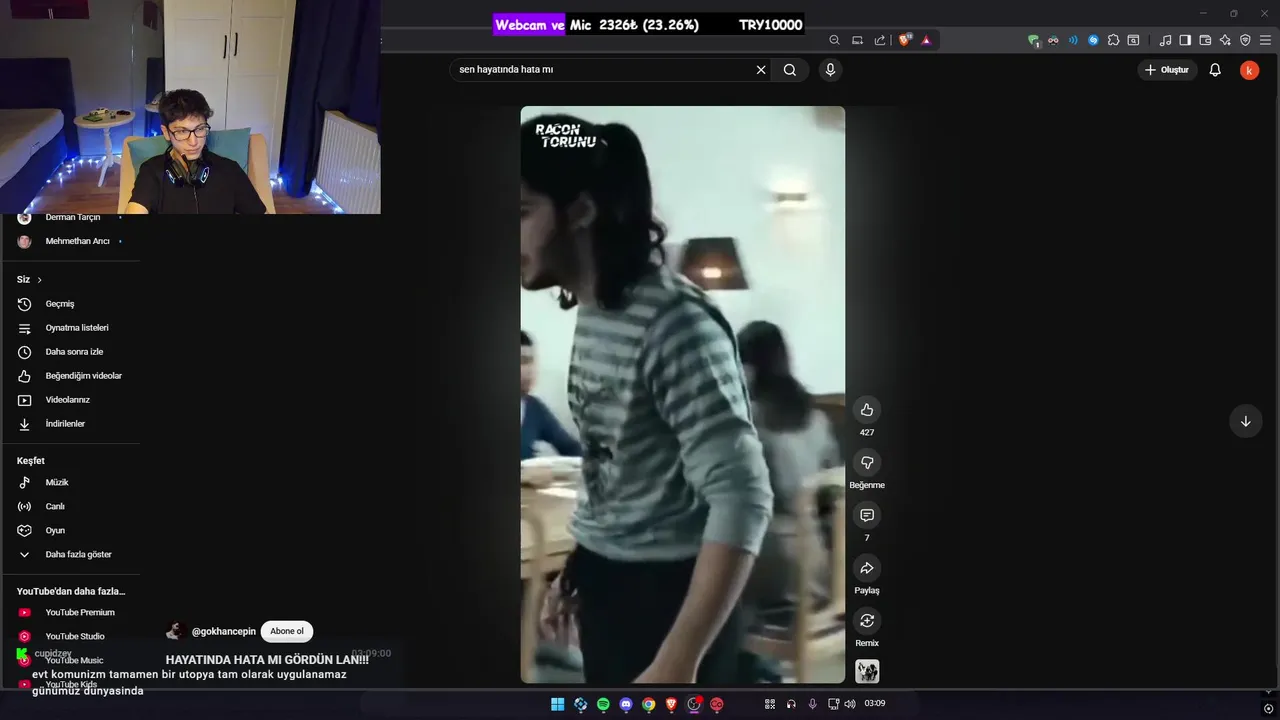This screenshot has height=720, width=1280.
Task: Click the 'HAYATINDA HATA MI GÖRDÜN LAN!!!' title
Action: [x=267, y=660]
